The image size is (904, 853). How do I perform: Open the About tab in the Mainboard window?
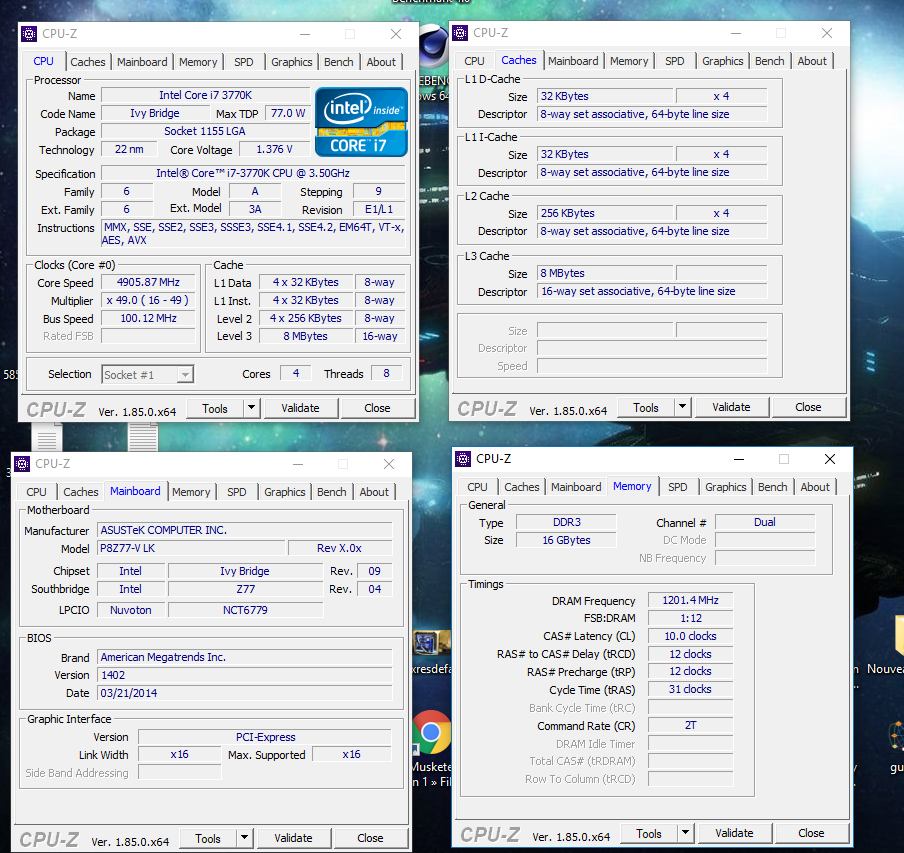(x=374, y=492)
